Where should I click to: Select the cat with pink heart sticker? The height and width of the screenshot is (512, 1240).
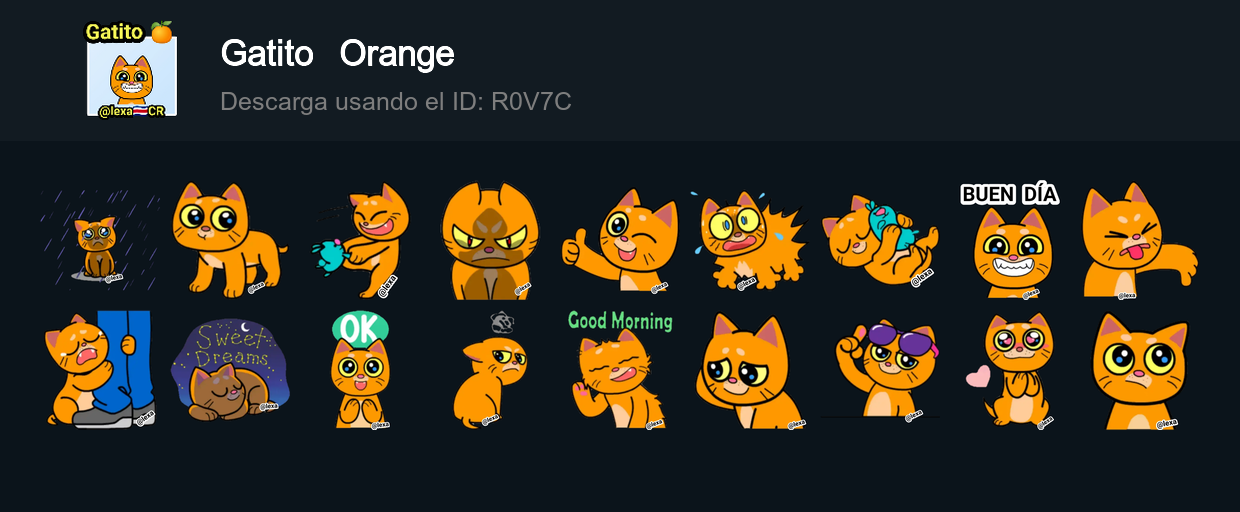click(1010, 370)
